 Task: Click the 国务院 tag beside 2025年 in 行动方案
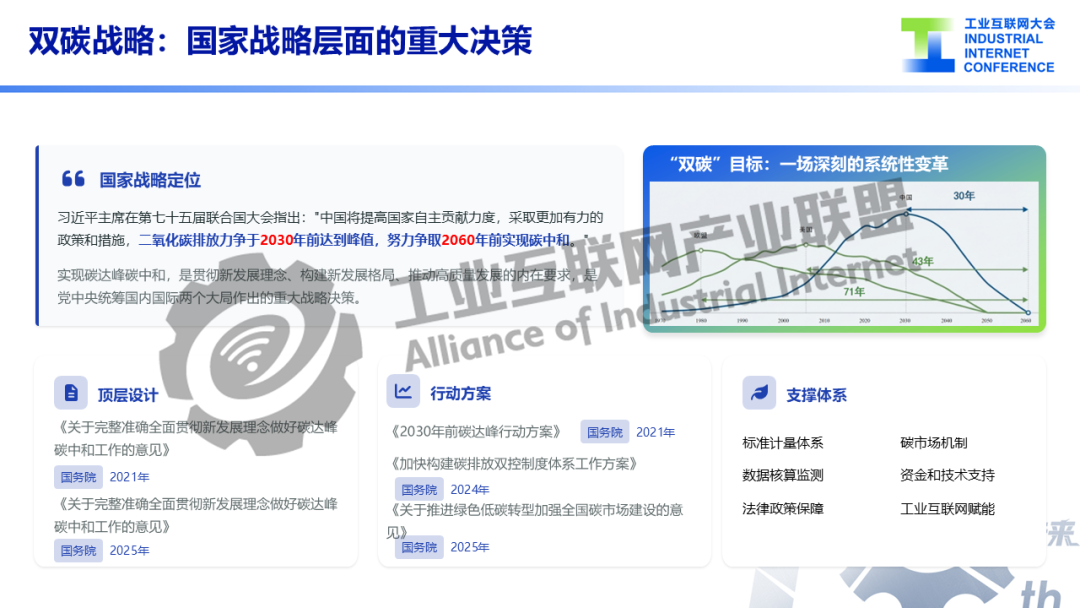coord(419,547)
